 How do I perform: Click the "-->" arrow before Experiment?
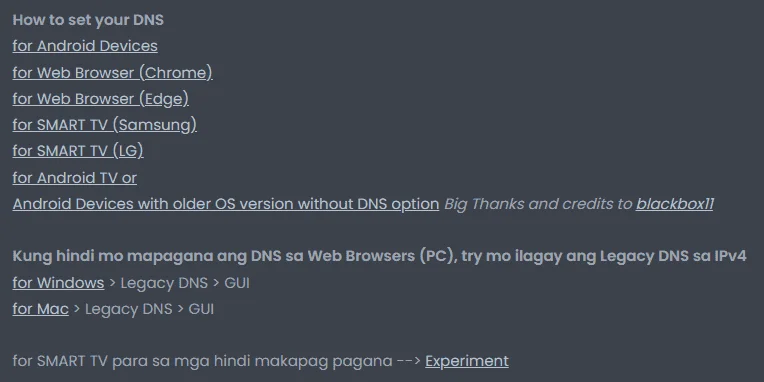[409, 361]
